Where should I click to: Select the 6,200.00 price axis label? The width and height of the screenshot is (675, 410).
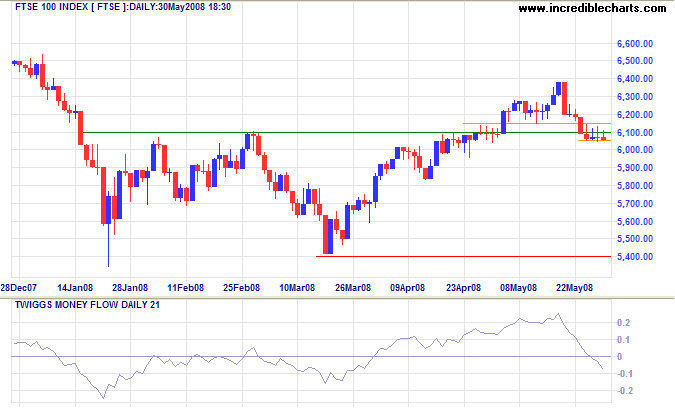(635, 115)
